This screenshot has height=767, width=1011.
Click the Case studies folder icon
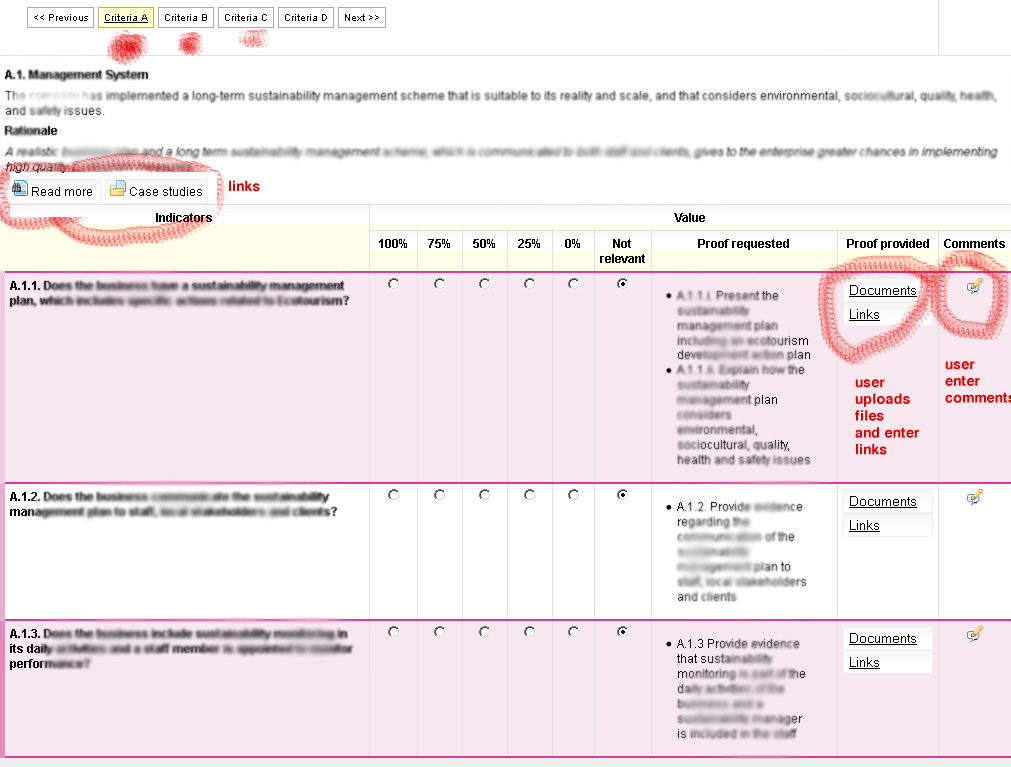pyautogui.click(x=118, y=189)
